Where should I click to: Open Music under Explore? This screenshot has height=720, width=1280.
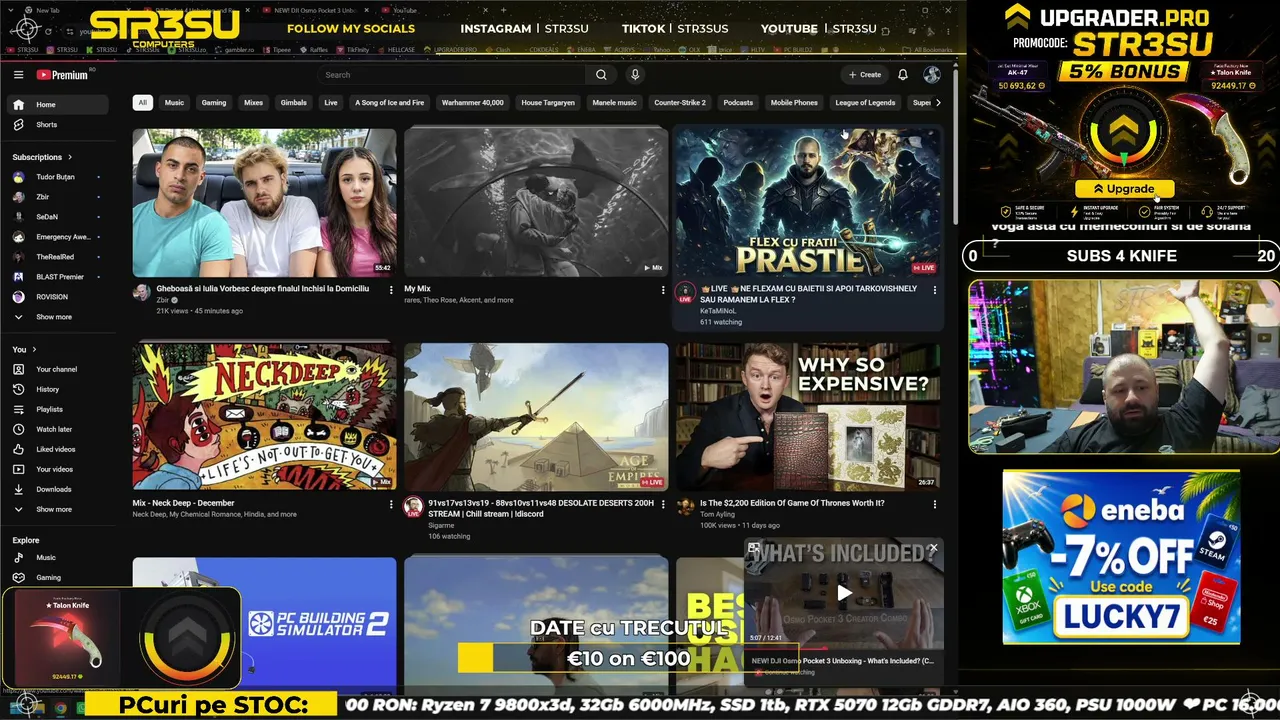(x=57, y=557)
